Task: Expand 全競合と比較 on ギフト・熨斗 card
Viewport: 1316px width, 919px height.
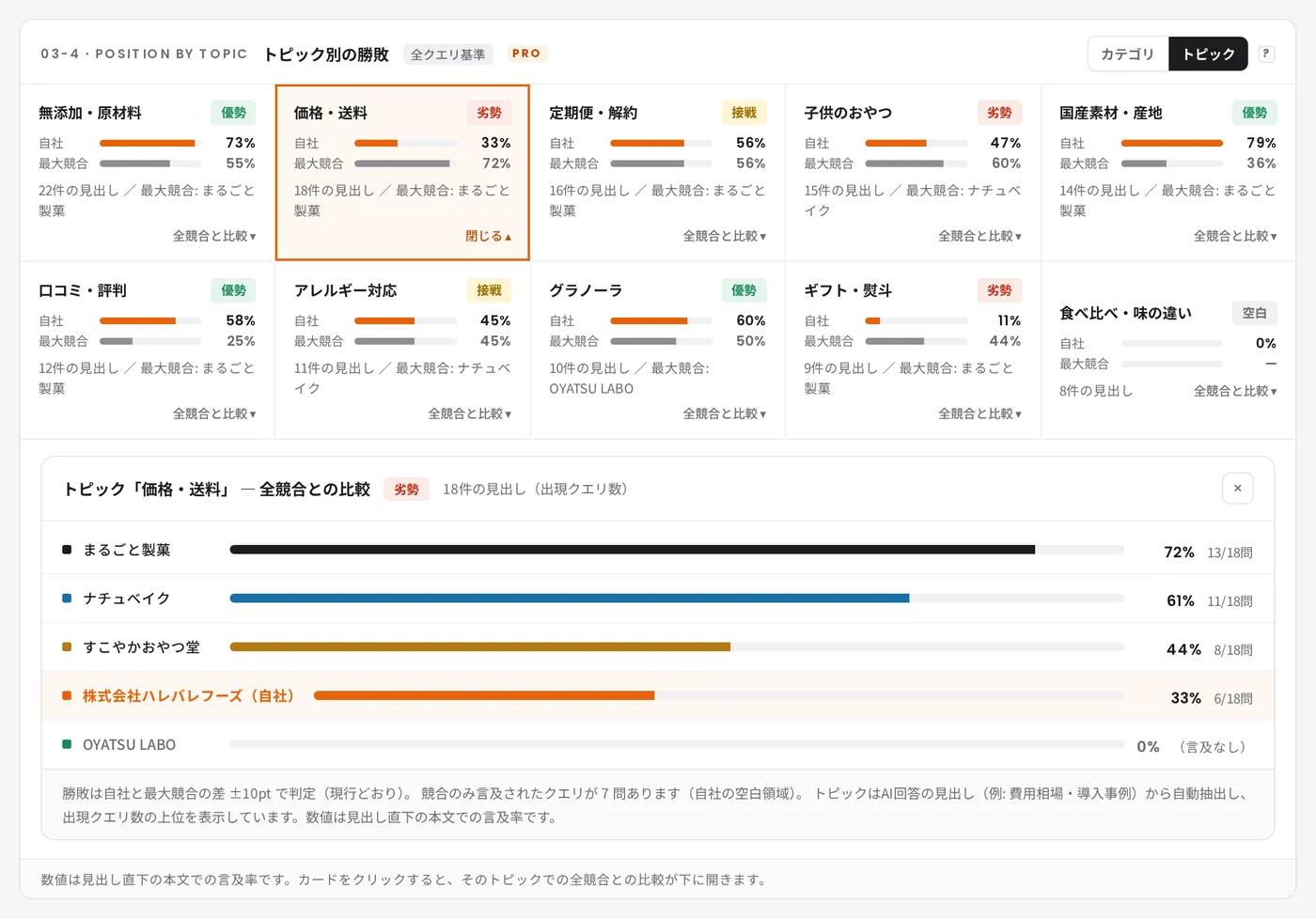Action: 980,413
